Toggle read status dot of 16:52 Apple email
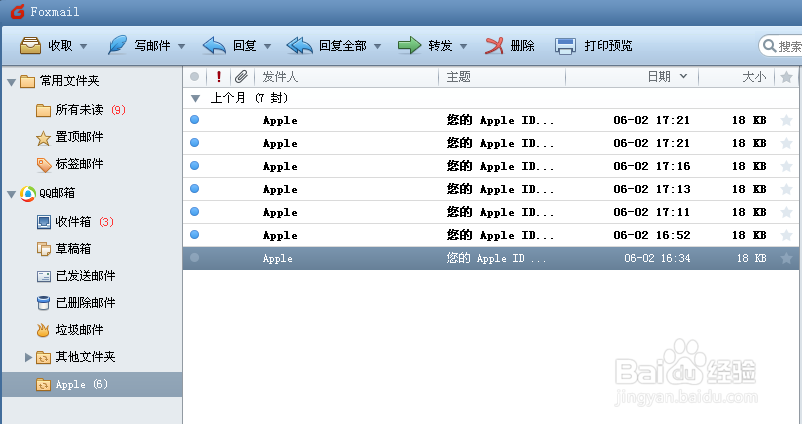Screen dimensions: 802x424 194,235
